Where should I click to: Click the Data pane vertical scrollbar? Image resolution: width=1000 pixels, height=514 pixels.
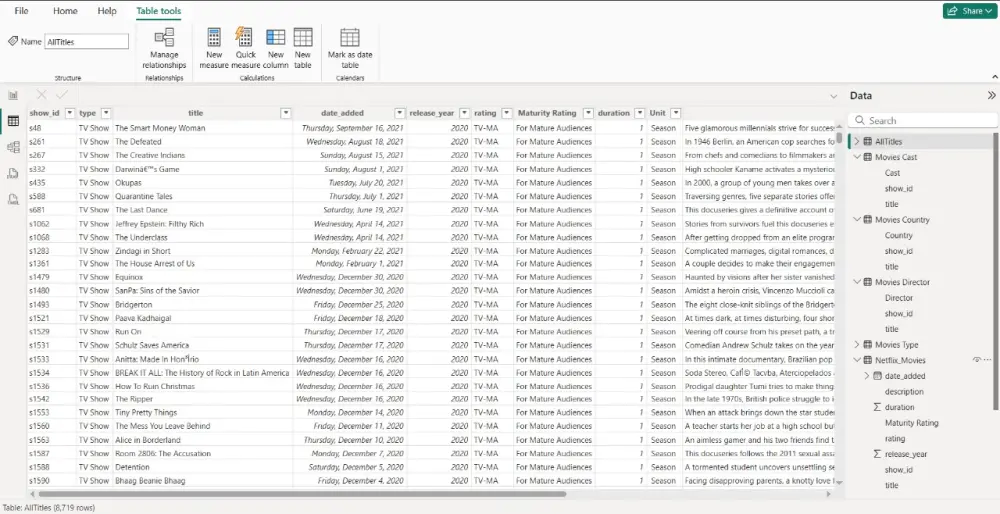[996, 271]
